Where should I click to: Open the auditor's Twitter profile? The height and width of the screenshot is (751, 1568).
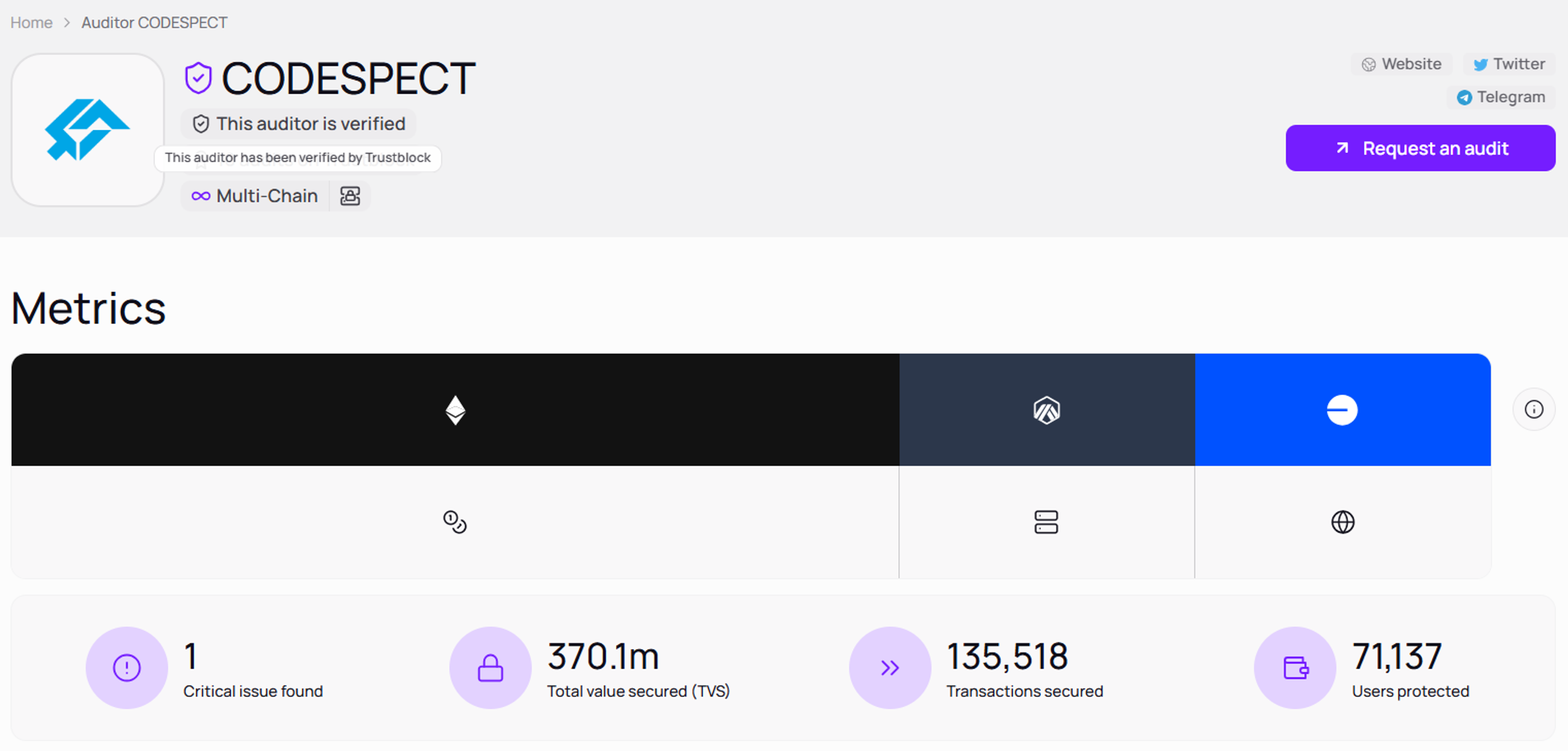[x=1508, y=64]
